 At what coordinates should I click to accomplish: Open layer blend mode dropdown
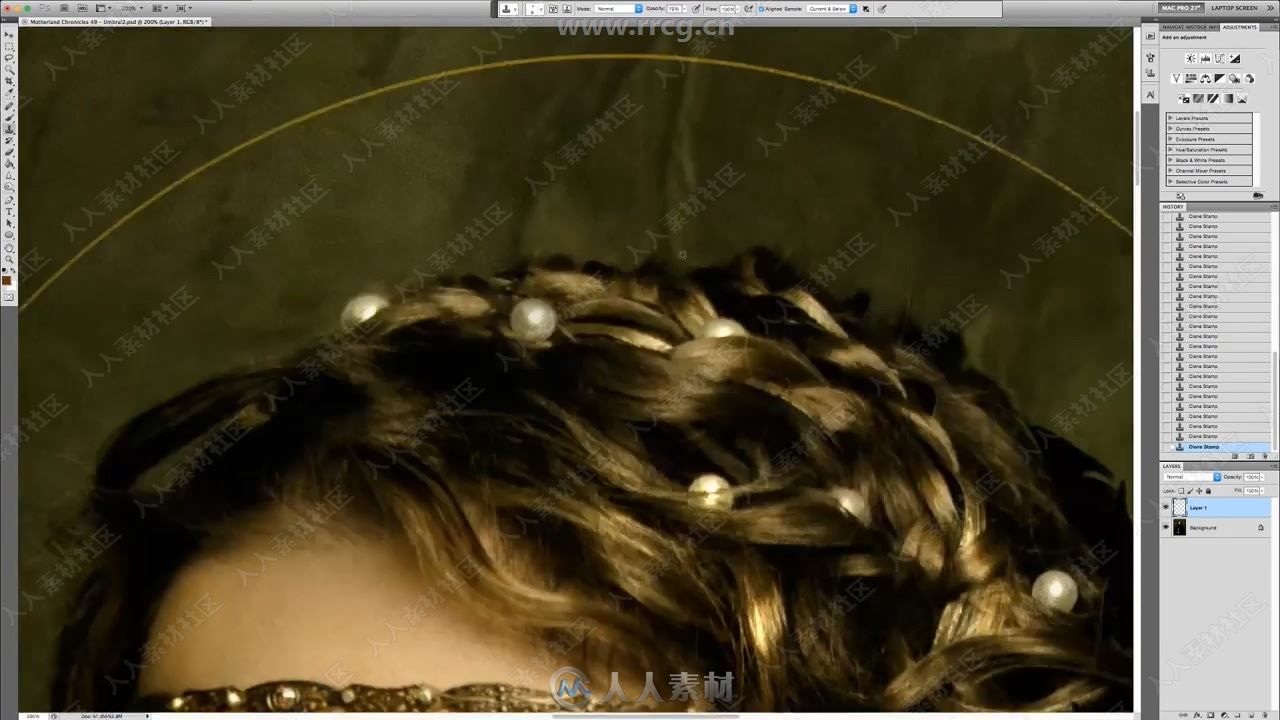[1193, 477]
